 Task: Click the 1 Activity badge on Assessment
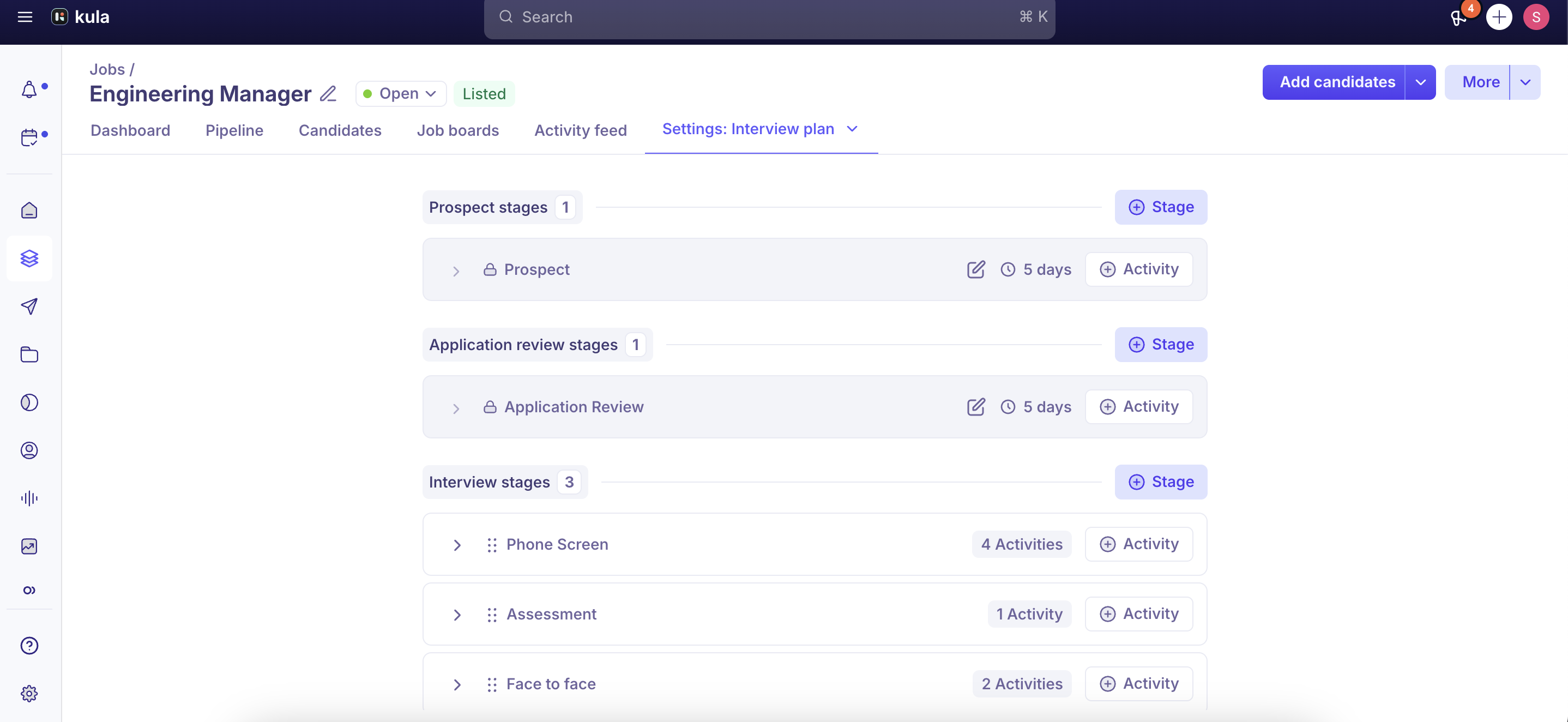pyautogui.click(x=1029, y=614)
